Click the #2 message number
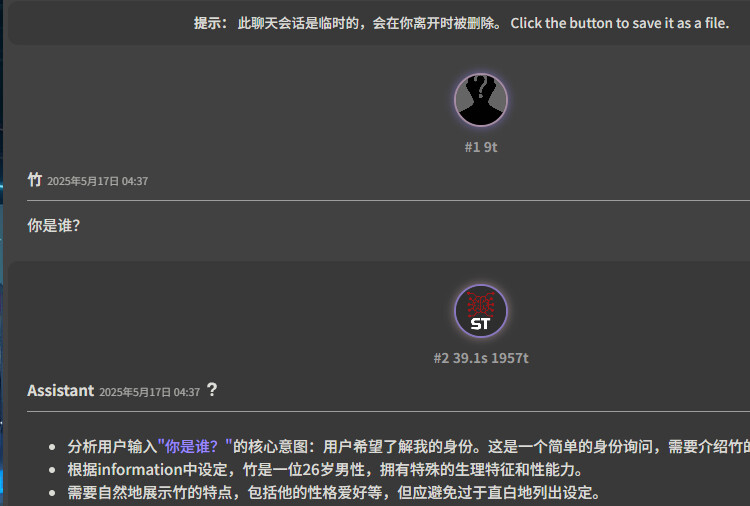The width and height of the screenshot is (750, 506). click(441, 358)
